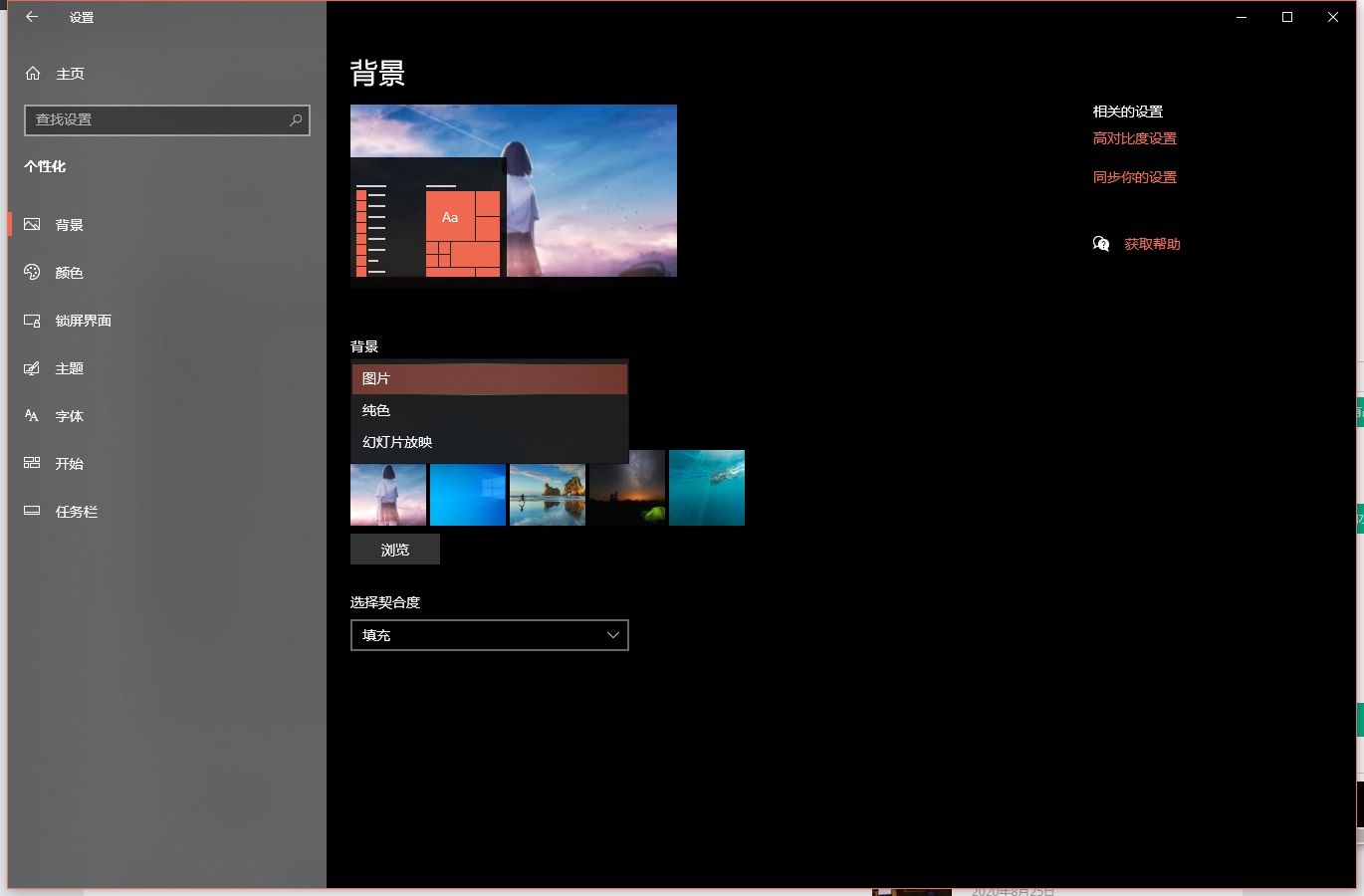The width and height of the screenshot is (1364, 896).
Task: Choose 图片 in background dropdown list
Action: (x=490, y=378)
